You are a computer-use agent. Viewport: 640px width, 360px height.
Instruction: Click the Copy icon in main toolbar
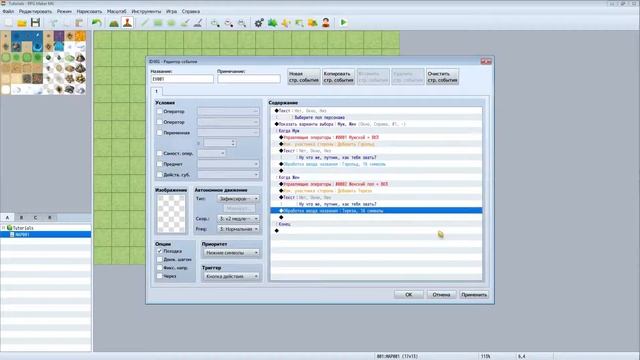[66, 23]
